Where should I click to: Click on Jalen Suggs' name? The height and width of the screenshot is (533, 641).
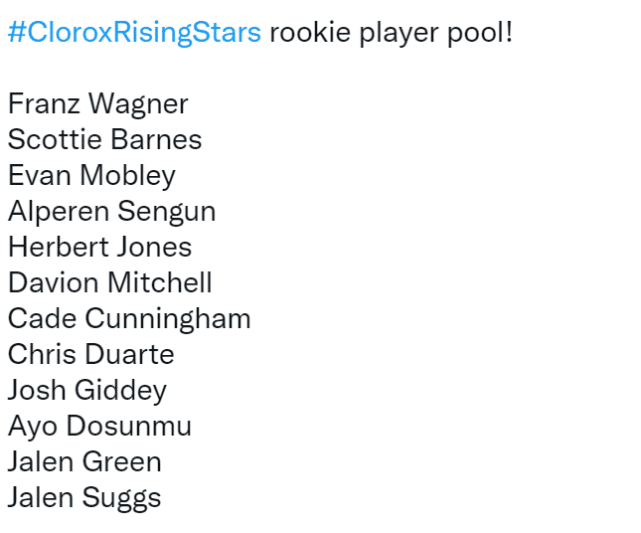pyautogui.click(x=84, y=498)
